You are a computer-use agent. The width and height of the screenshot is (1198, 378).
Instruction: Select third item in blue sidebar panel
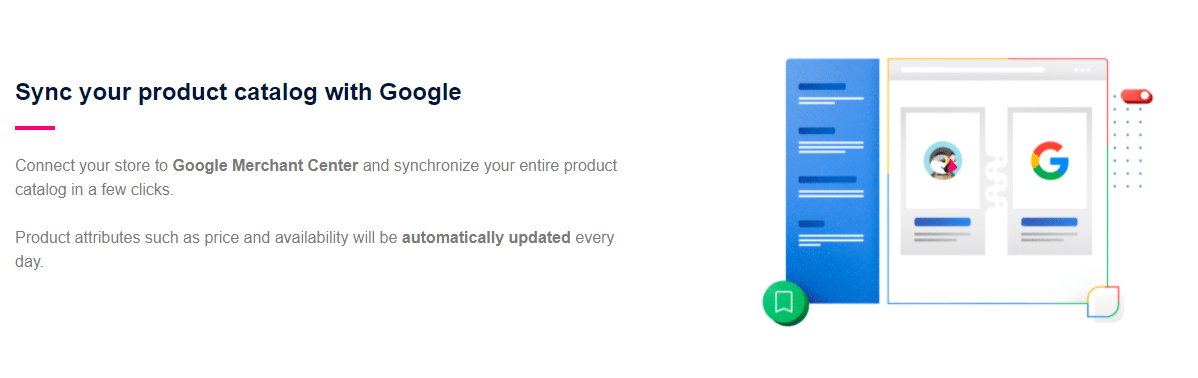point(831,188)
